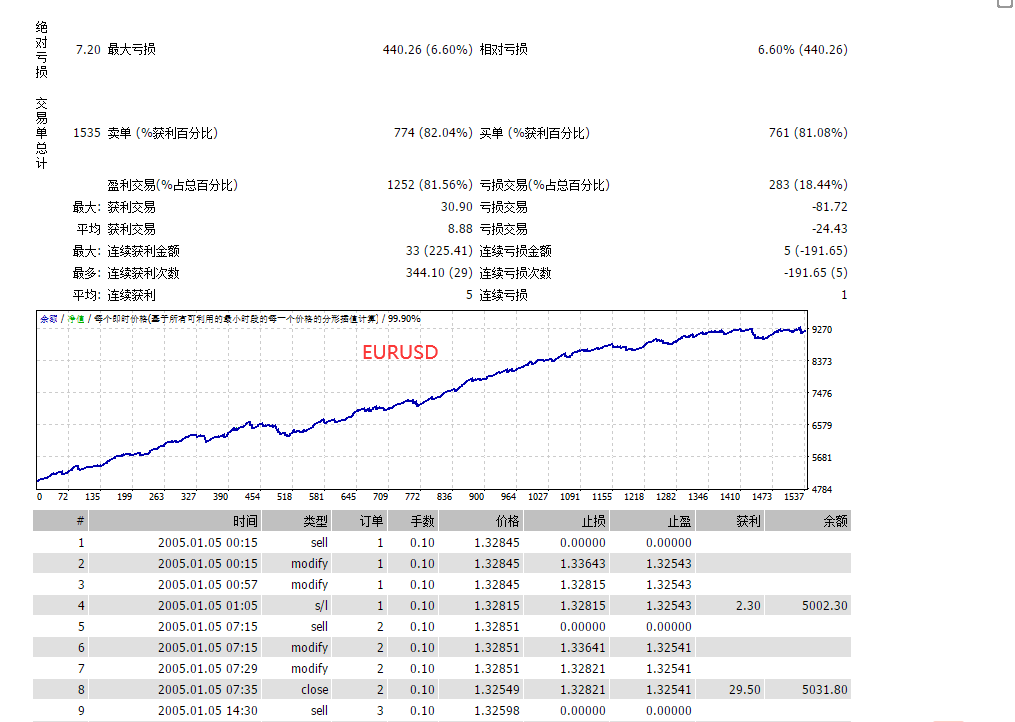Select the 连续获利金额 label
The width and height of the screenshot is (1015, 722).
pyautogui.click(x=144, y=251)
